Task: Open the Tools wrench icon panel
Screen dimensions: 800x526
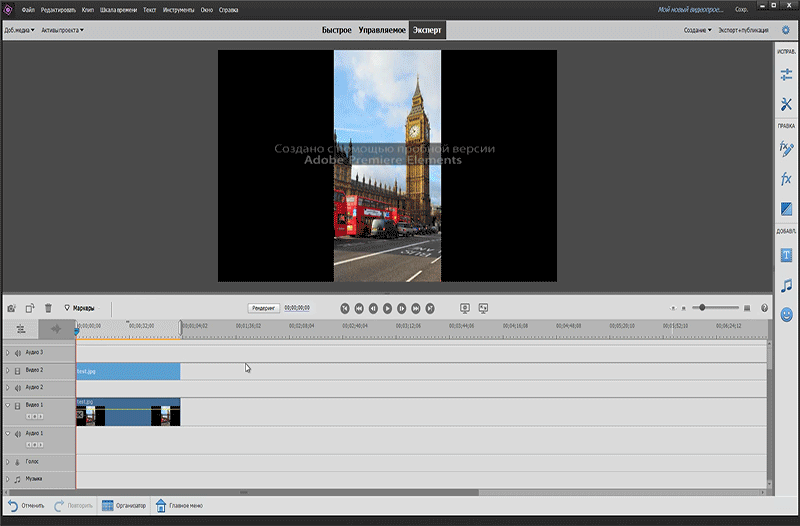Action: [x=786, y=105]
